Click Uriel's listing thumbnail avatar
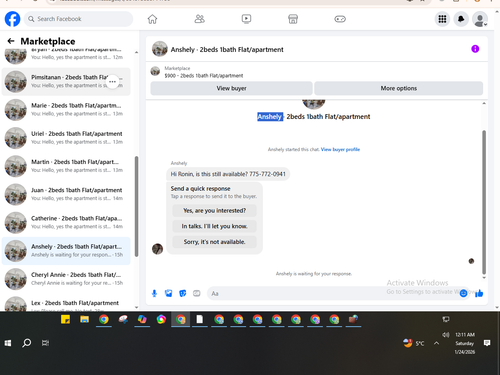Viewport: 500px width, 375px height. click(x=15, y=138)
